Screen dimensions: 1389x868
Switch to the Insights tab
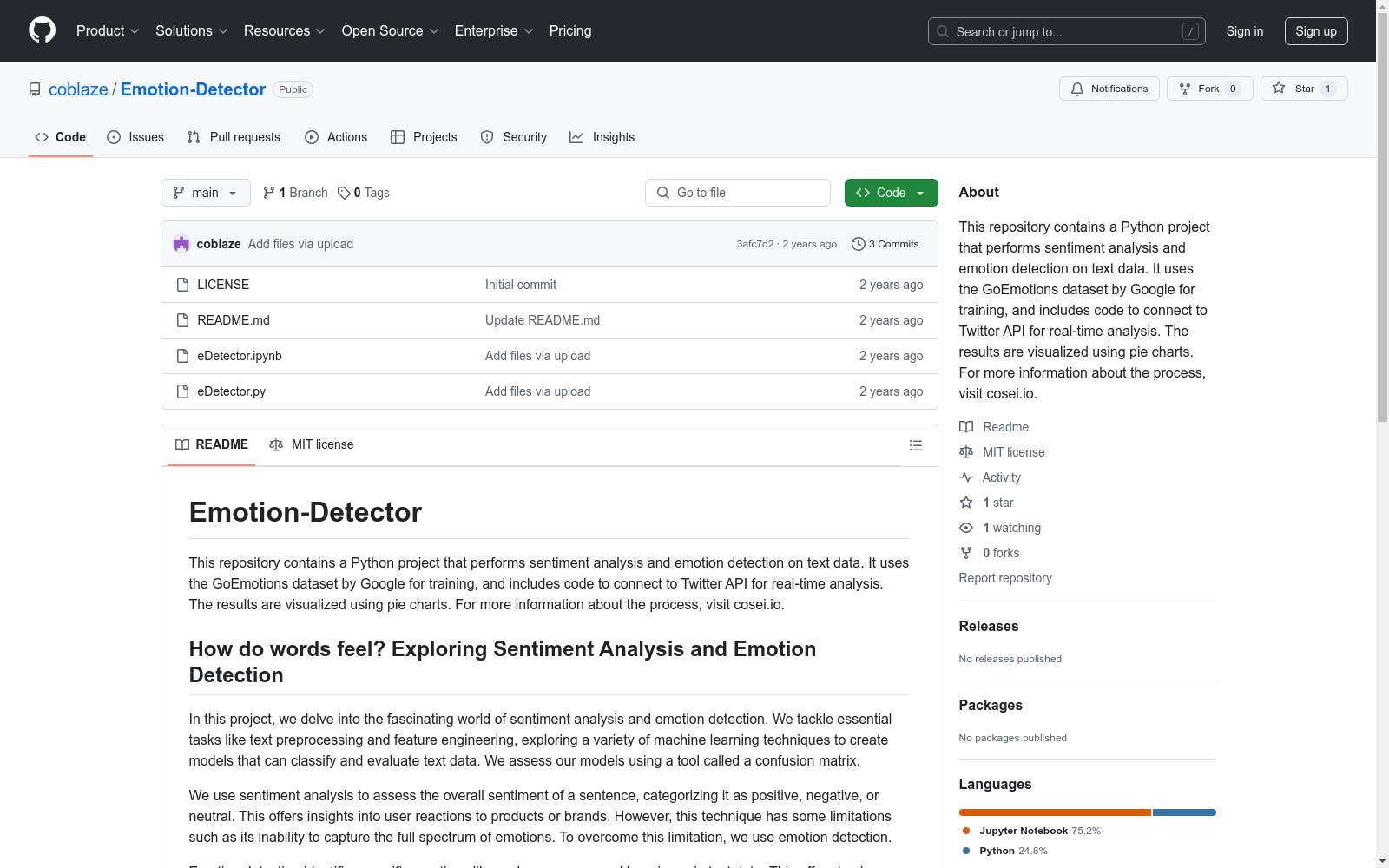click(602, 137)
